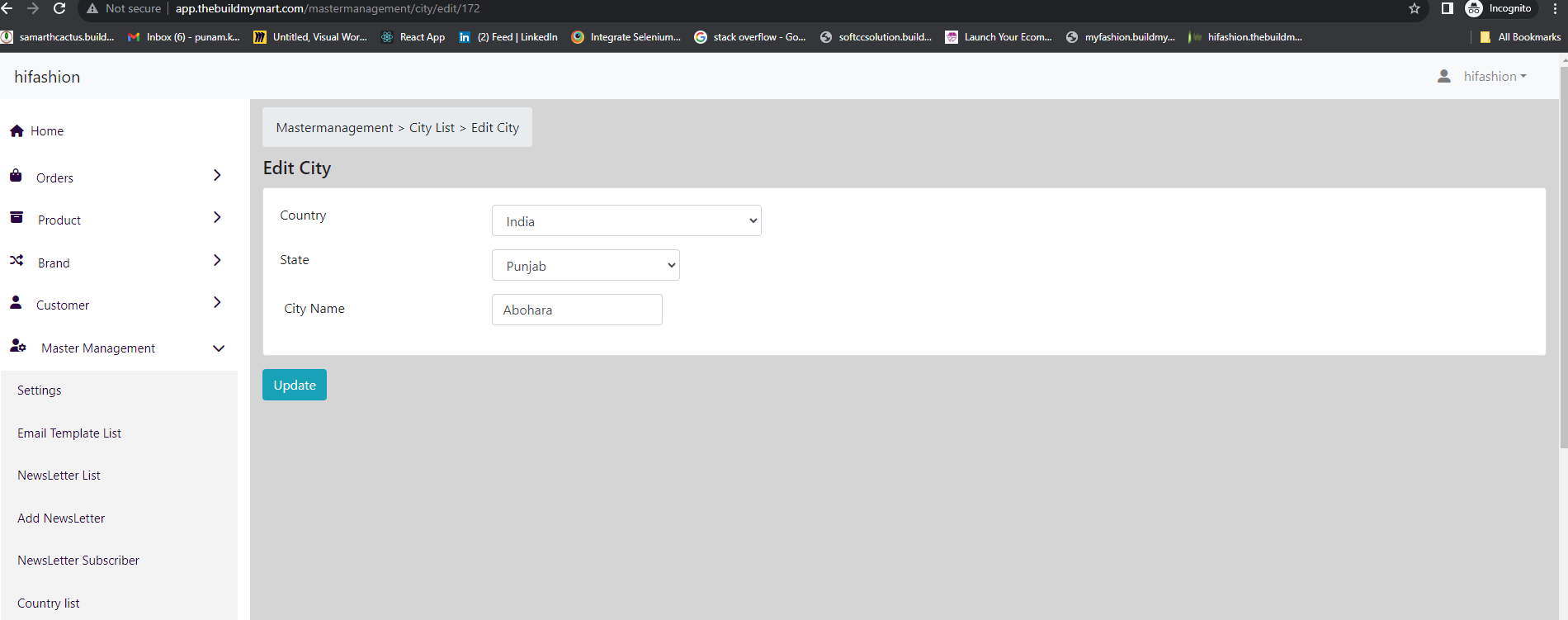The width and height of the screenshot is (1568, 620).
Task: Click the browser forward arrow
Action: coord(33,8)
